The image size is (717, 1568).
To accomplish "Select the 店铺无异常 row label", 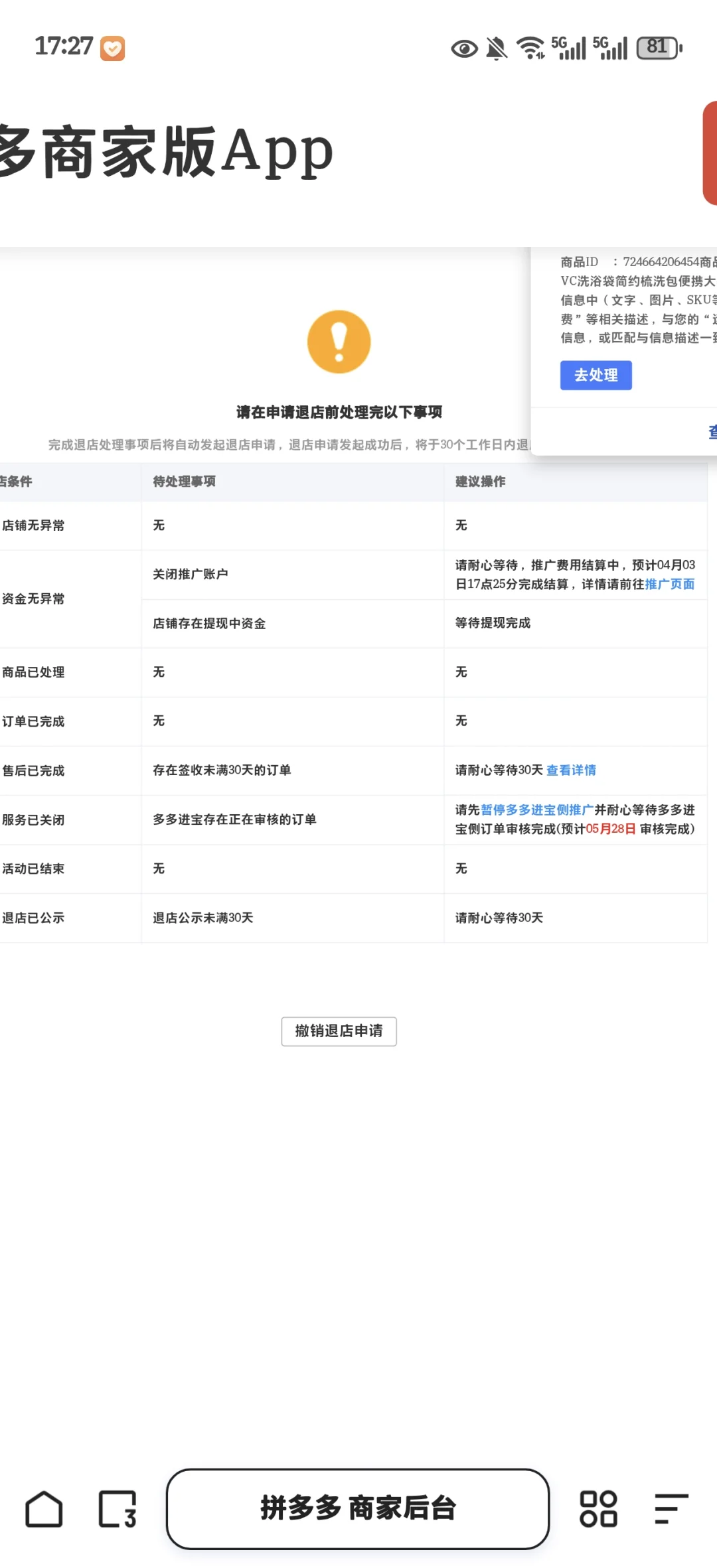I will coord(33,525).
